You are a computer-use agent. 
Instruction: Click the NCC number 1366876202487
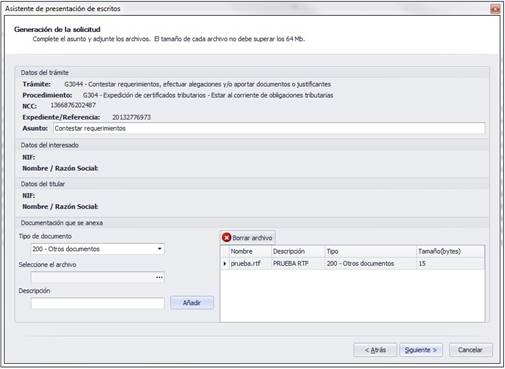[73, 105]
